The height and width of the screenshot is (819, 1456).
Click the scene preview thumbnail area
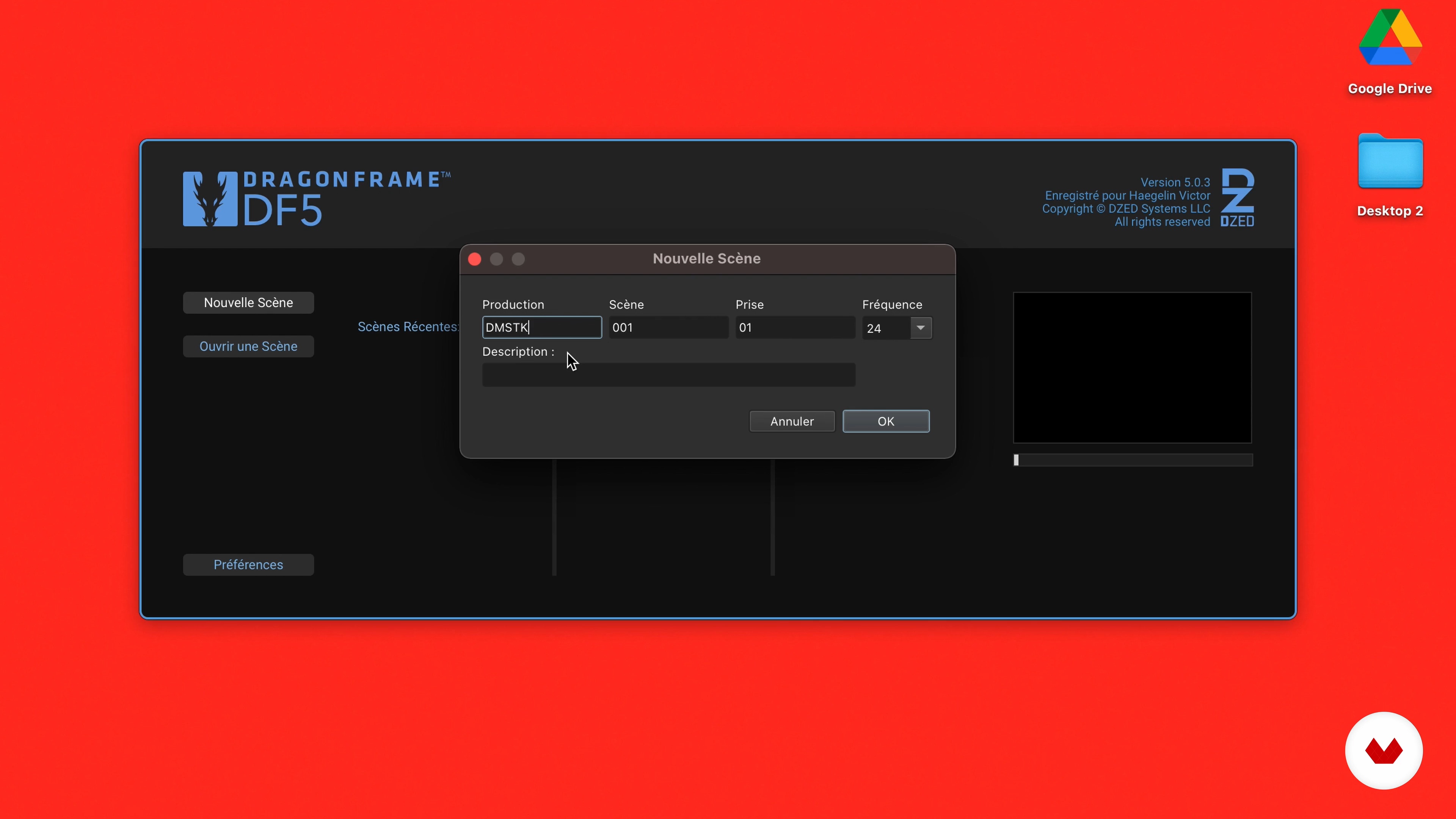tap(1132, 367)
